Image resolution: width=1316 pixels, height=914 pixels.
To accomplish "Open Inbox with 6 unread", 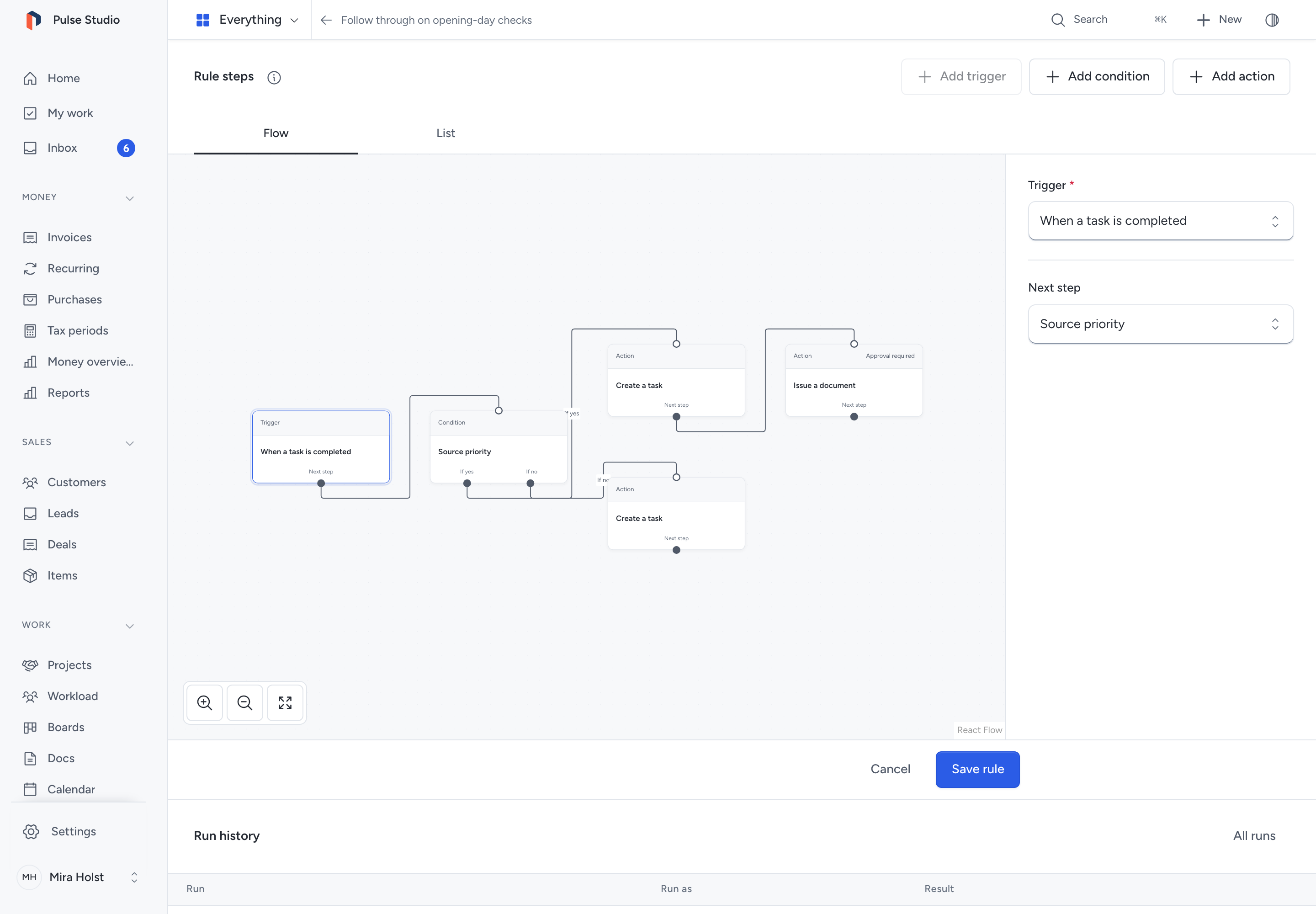I will pos(79,148).
